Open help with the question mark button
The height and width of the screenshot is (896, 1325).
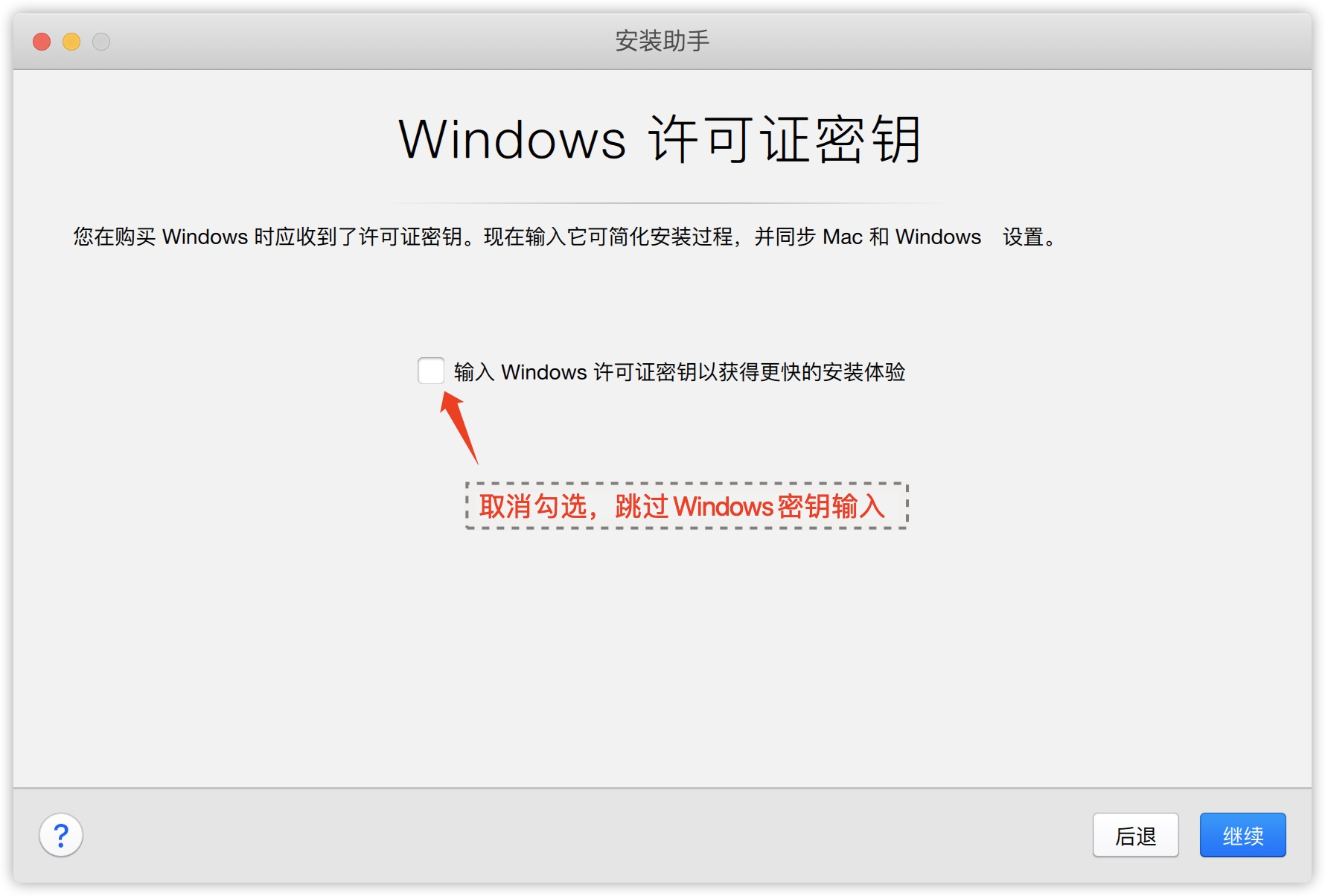coord(61,835)
